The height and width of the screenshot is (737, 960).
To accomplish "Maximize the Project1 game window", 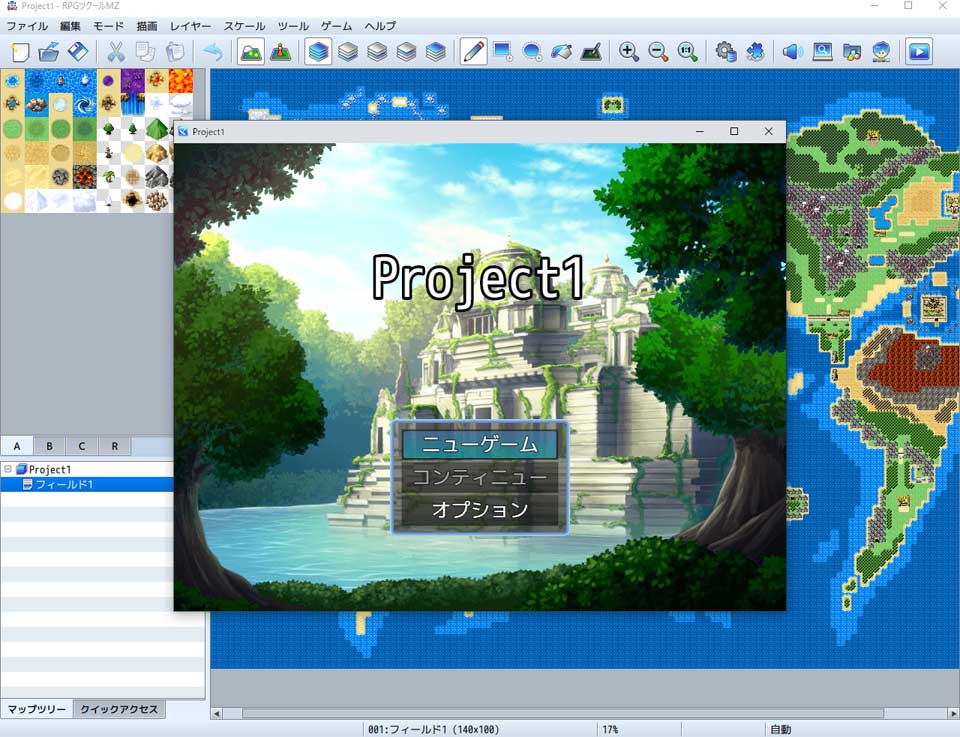I will (734, 131).
